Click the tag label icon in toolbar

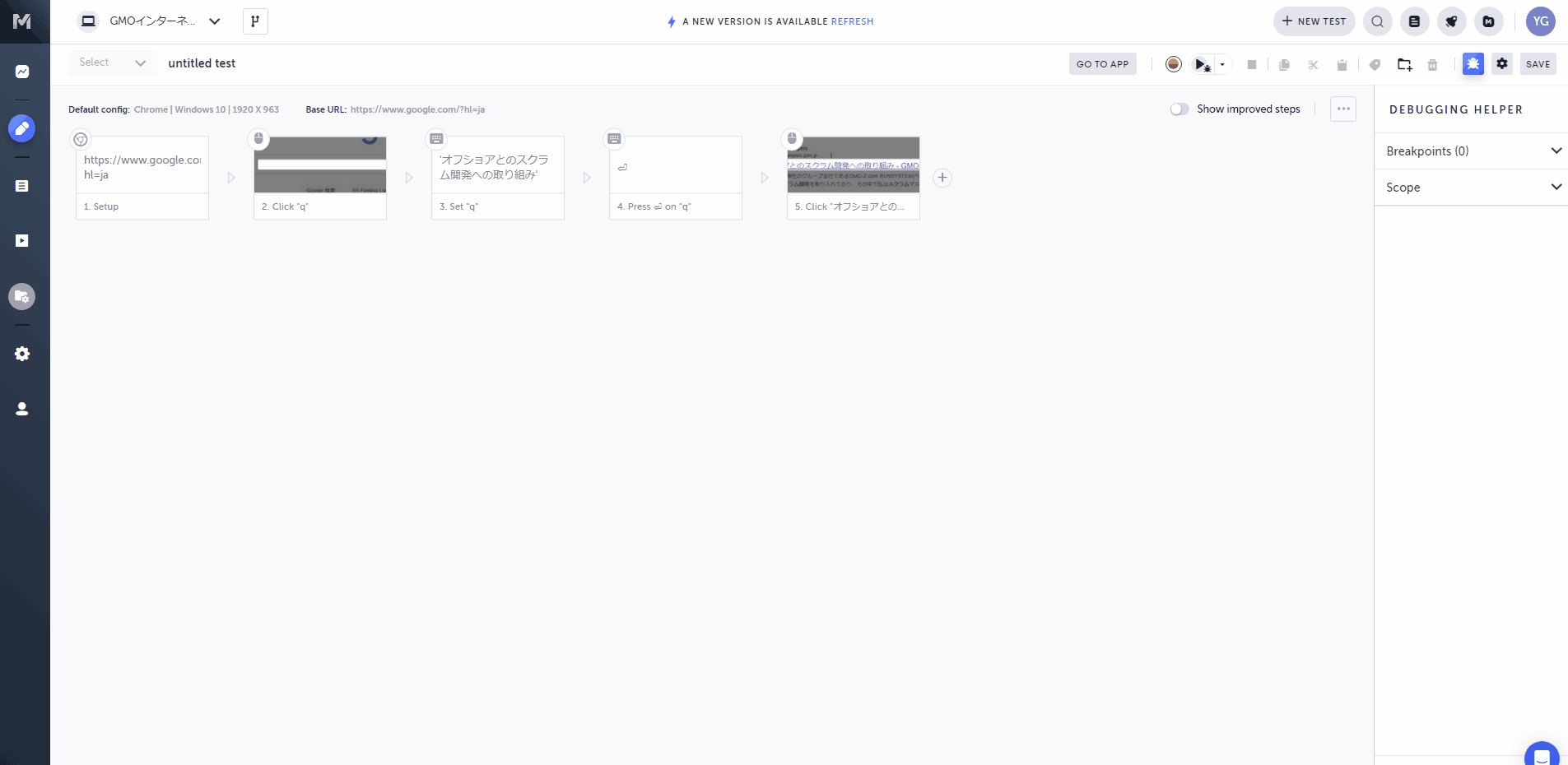[1375, 64]
